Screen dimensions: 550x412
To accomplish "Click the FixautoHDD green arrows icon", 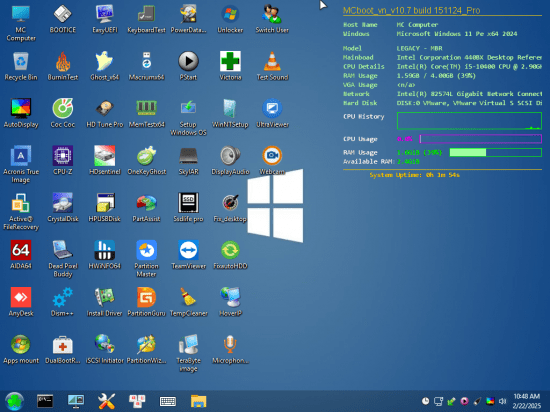I will (x=230, y=255).
